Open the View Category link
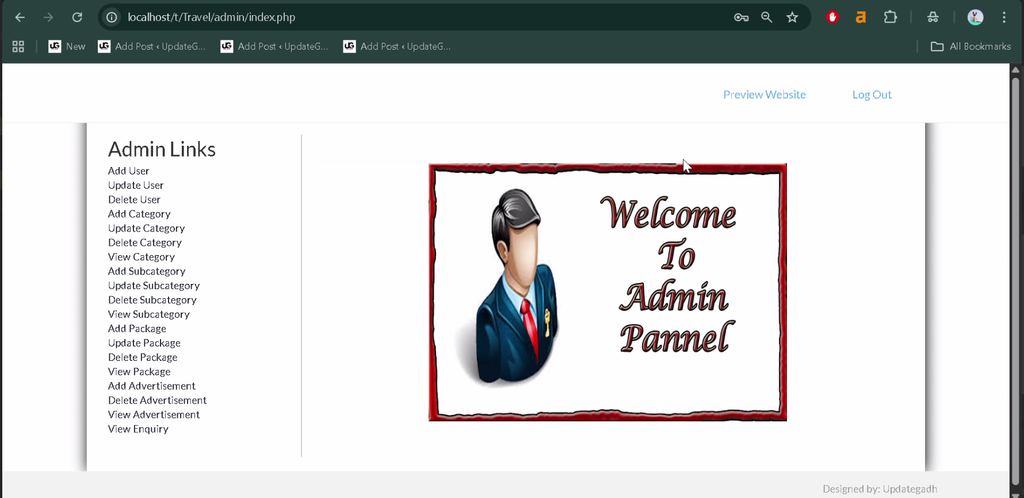 click(141, 257)
